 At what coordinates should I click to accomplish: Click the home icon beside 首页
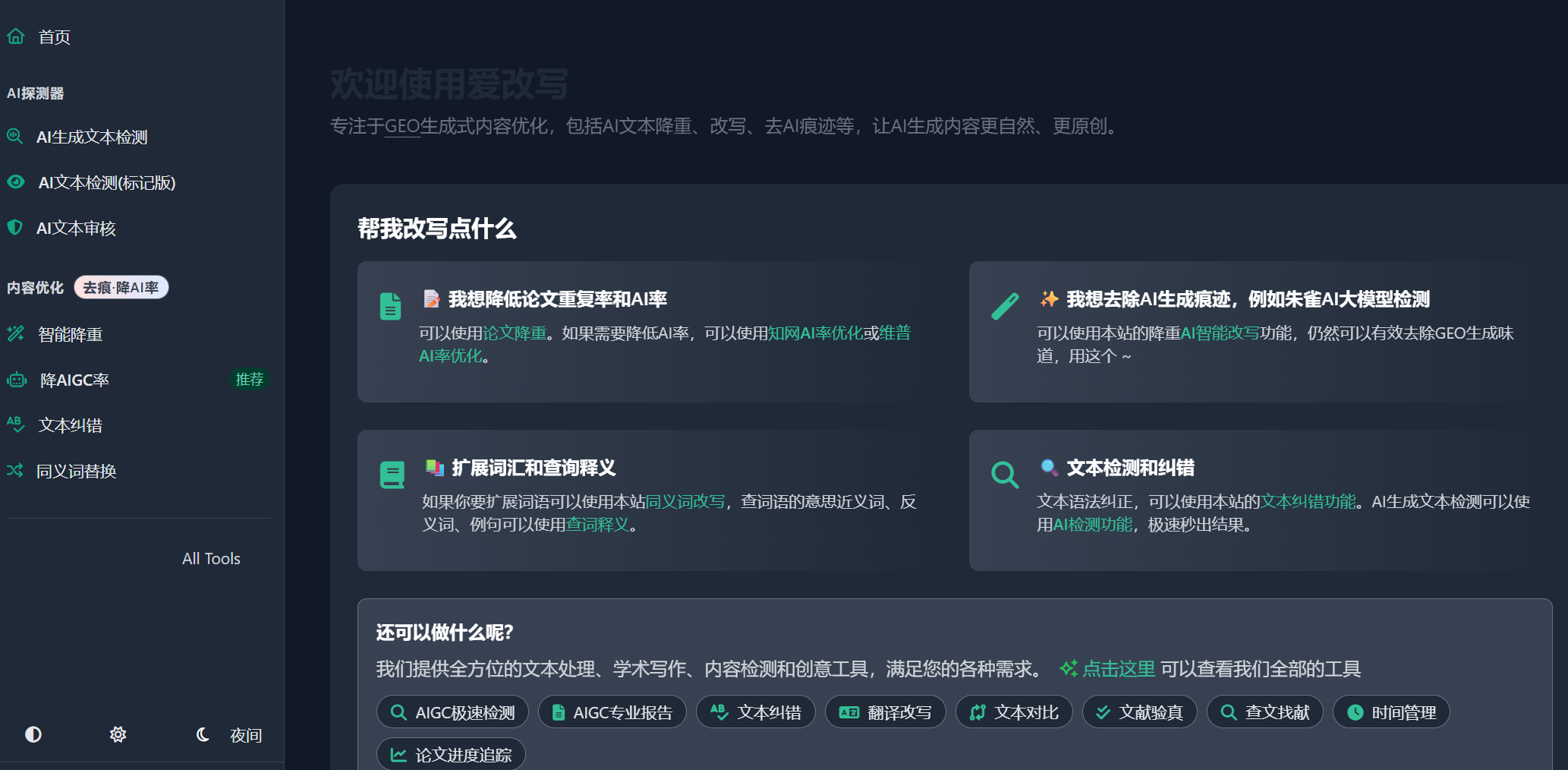[x=16, y=36]
